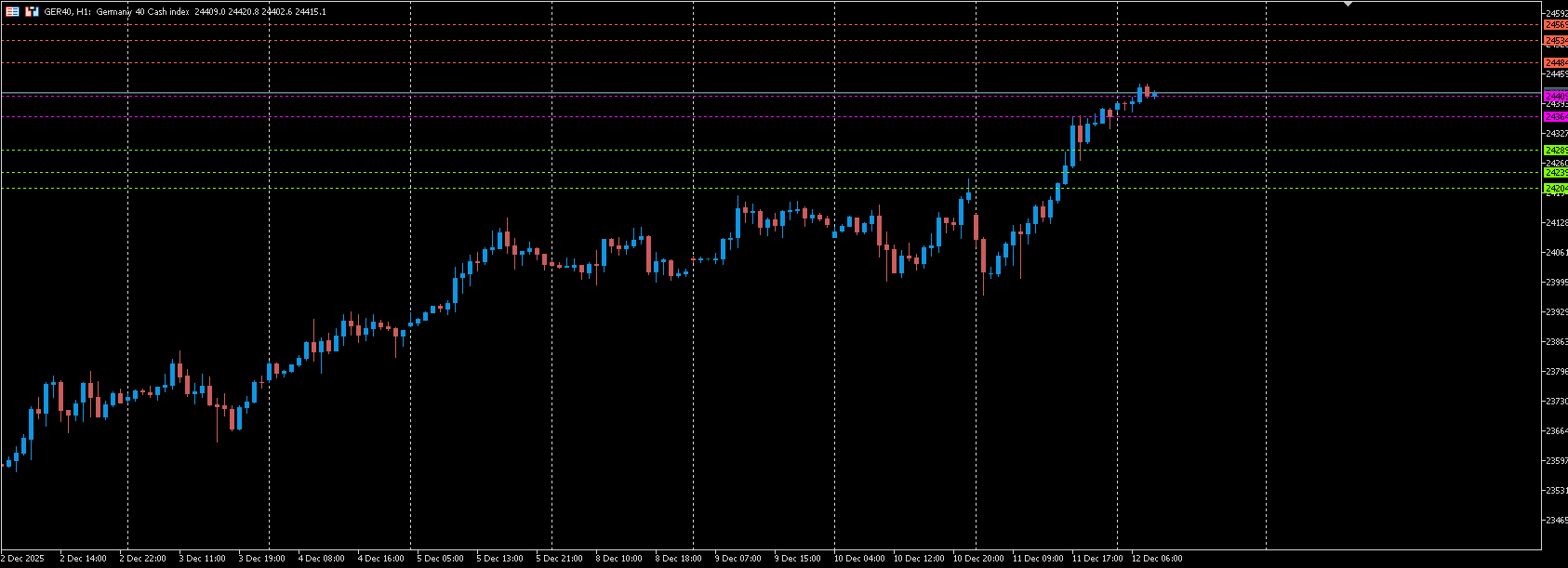Click the chart shift triangle marker
The image size is (1568, 568).
tap(1348, 4)
